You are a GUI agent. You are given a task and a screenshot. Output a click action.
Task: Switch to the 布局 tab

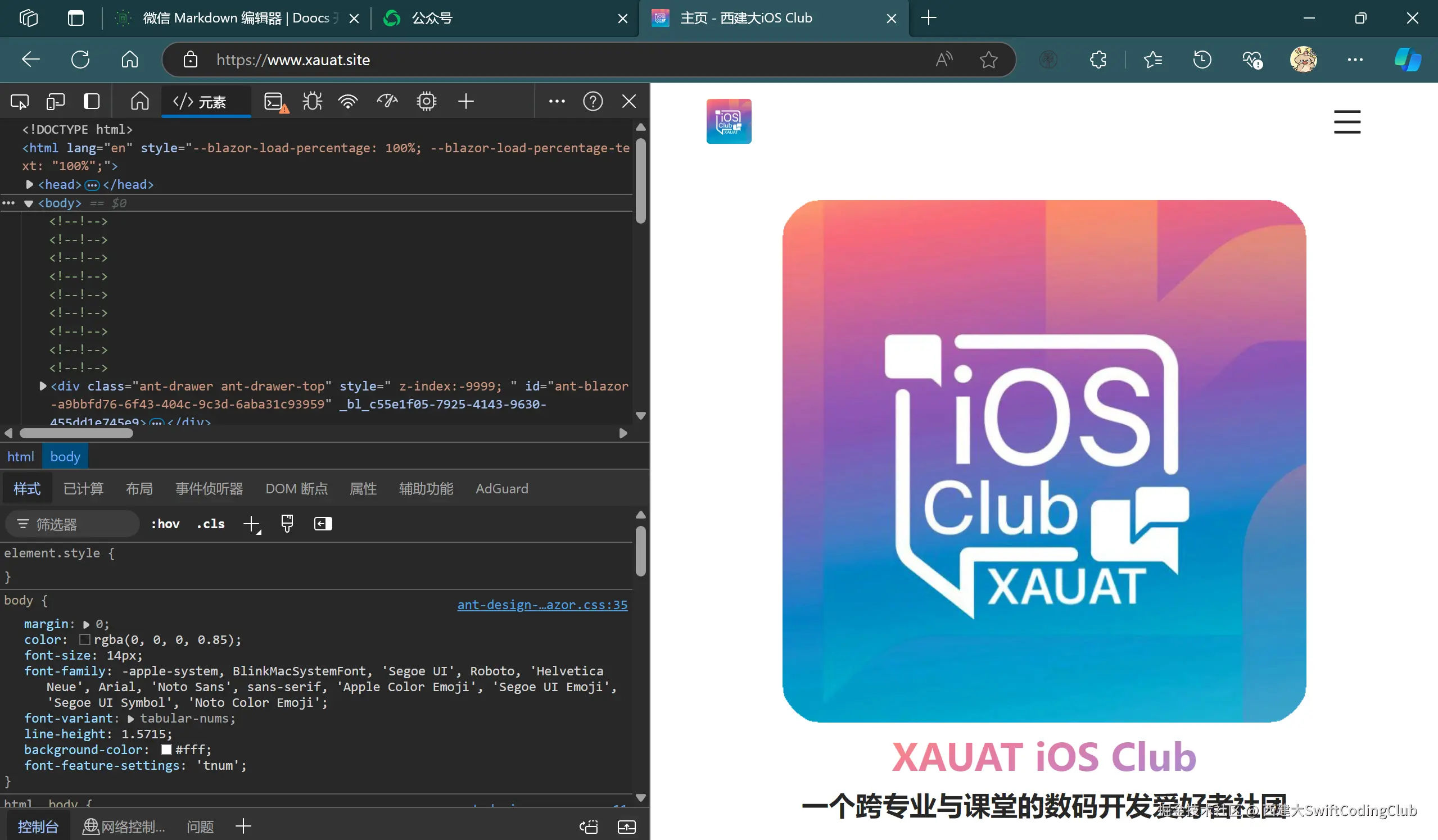point(139,489)
